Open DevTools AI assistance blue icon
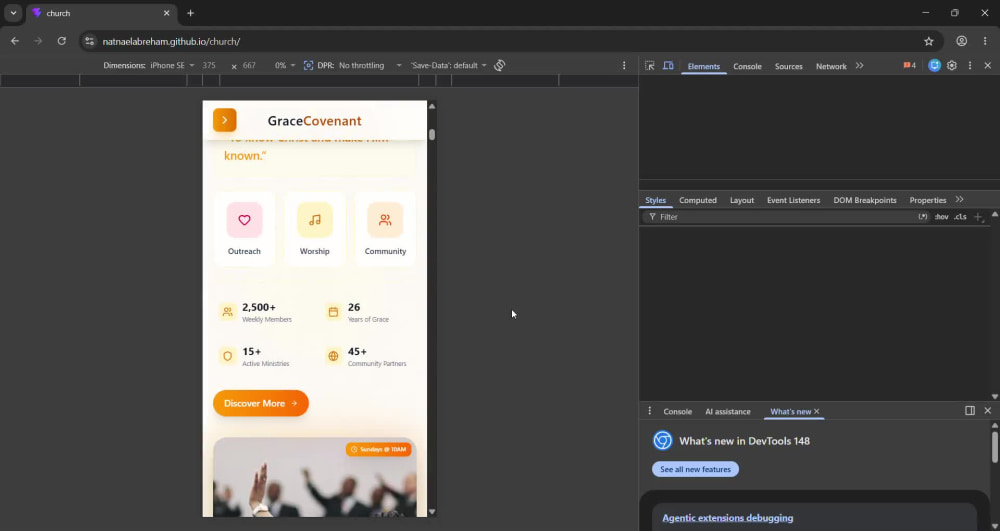Screen dimensions: 1000x531 tap(934, 65)
